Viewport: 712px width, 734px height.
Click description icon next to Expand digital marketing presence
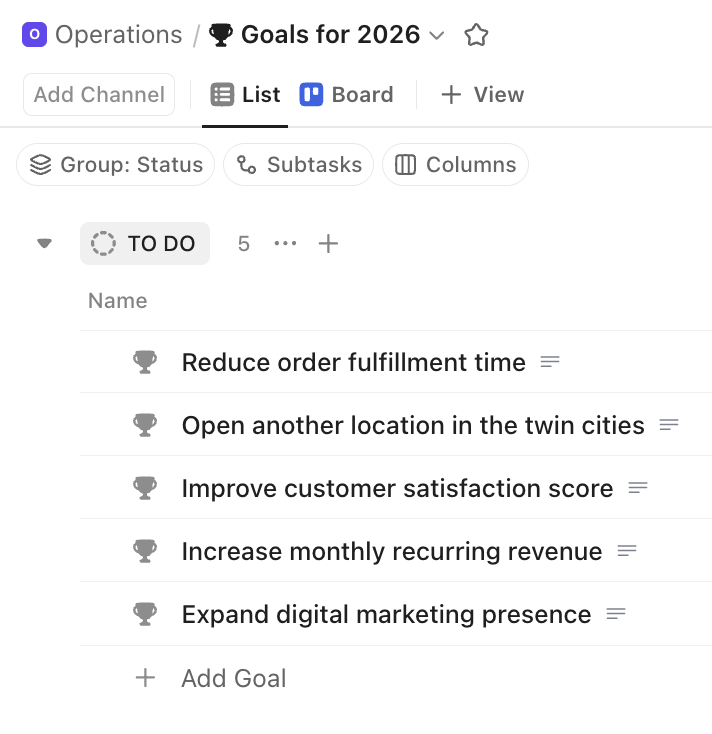[616, 614]
